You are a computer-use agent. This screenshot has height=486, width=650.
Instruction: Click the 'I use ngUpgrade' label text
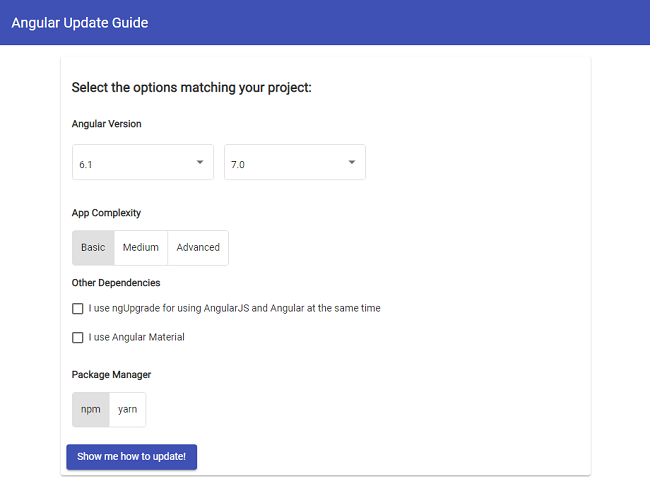[234, 309]
